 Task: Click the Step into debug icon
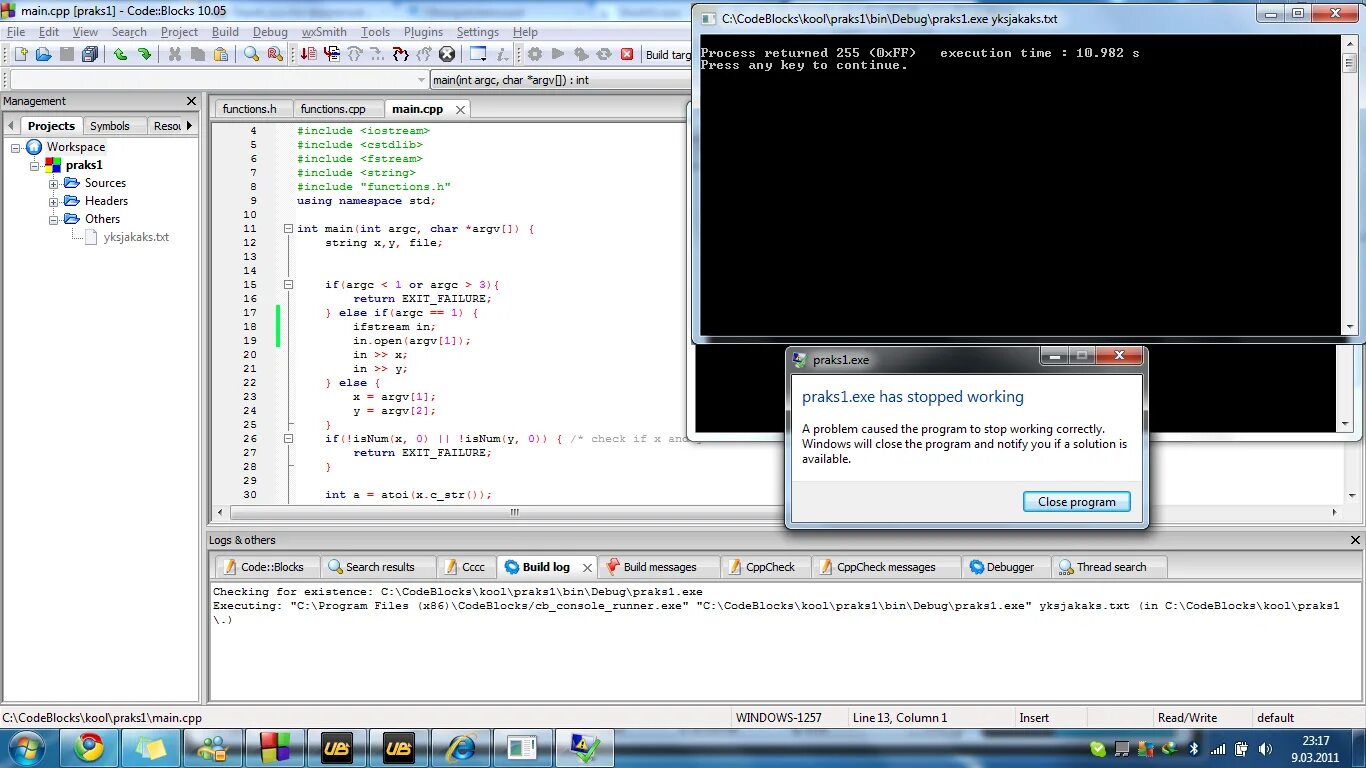(400, 54)
